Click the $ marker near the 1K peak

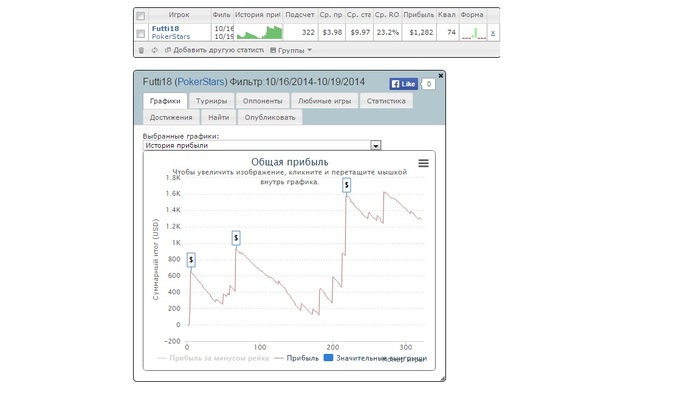236,238
